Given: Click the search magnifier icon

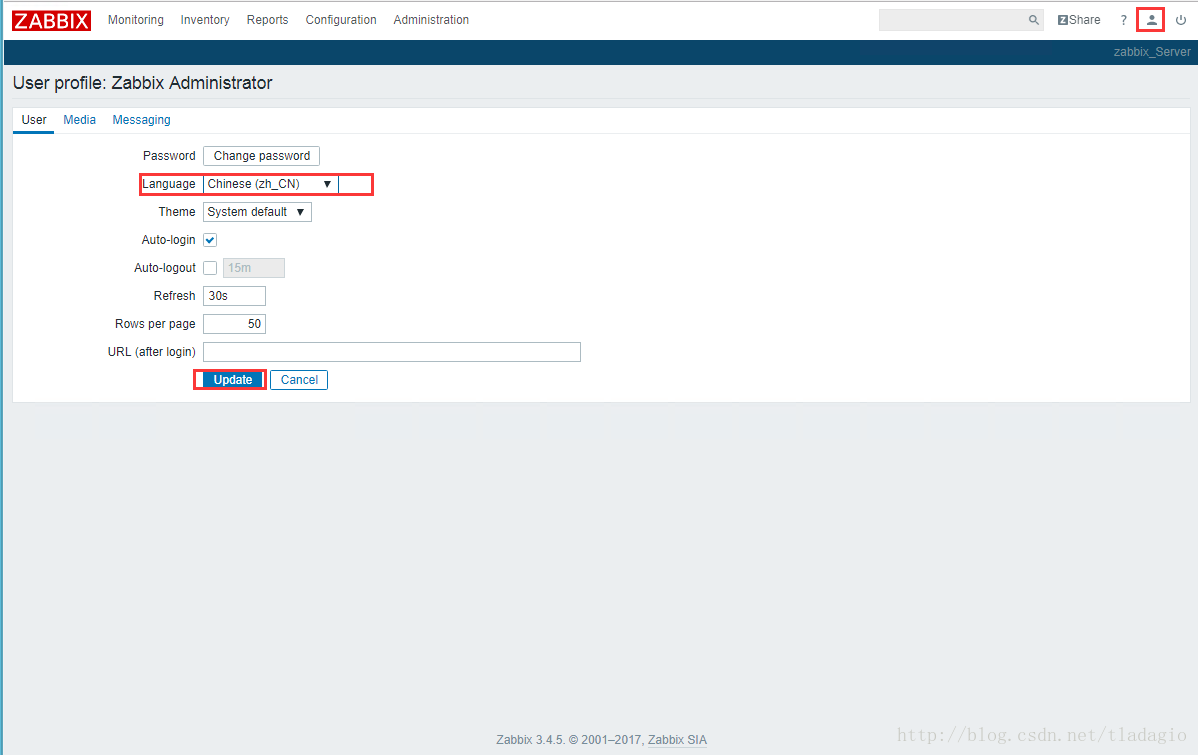Looking at the screenshot, I should tap(1034, 20).
